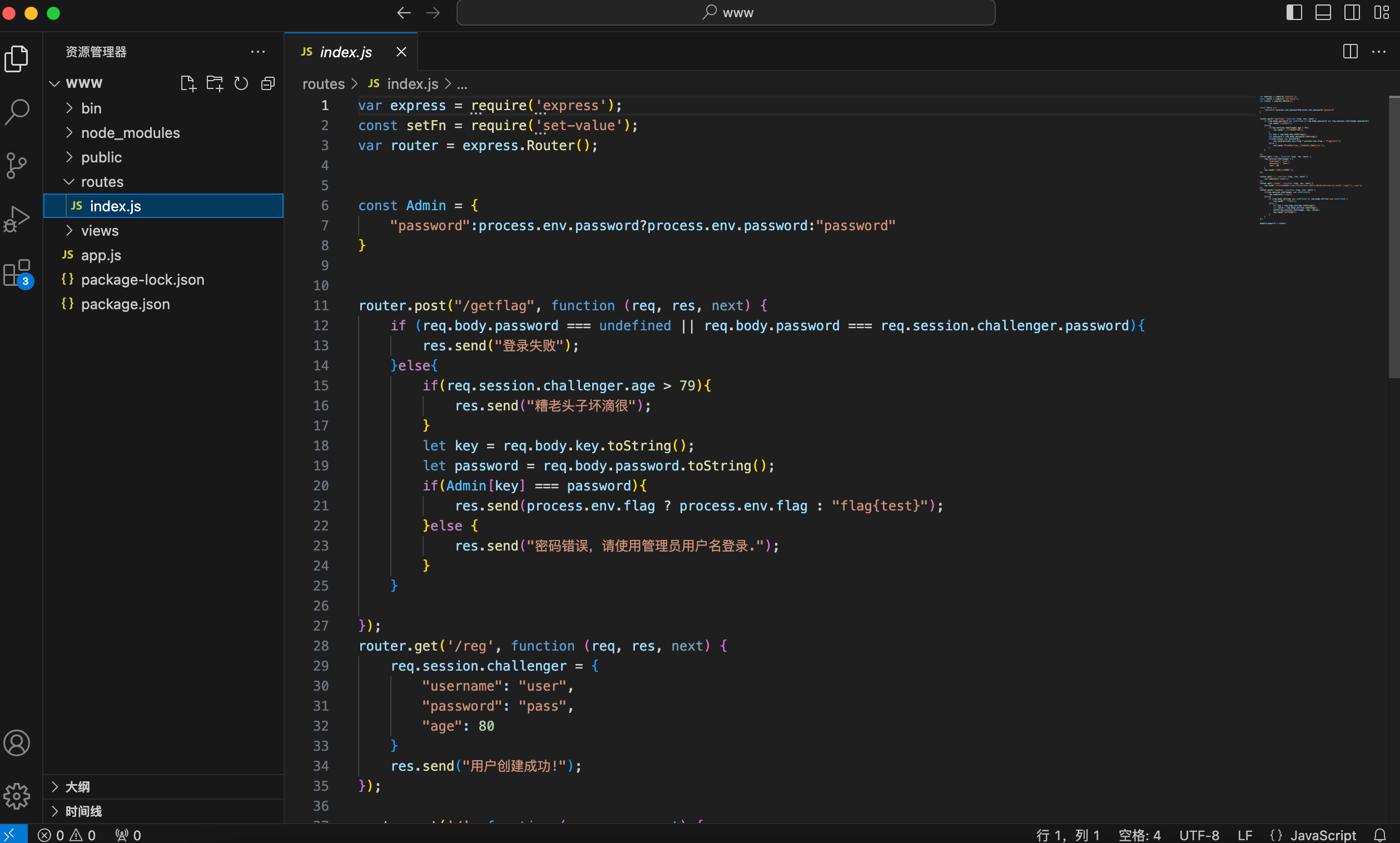Image resolution: width=1400 pixels, height=843 pixels.
Task: Toggle the primary sidebar visibility
Action: (1294, 12)
